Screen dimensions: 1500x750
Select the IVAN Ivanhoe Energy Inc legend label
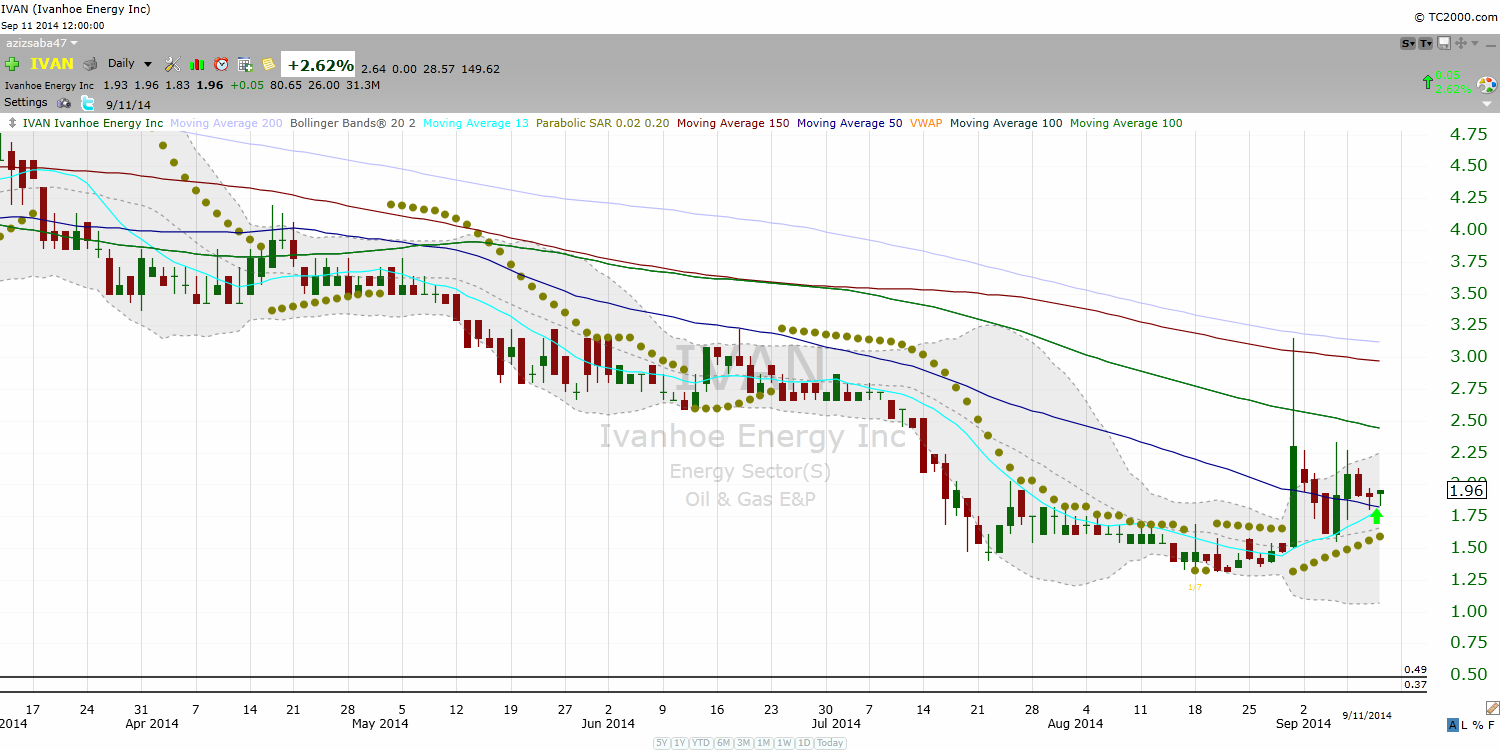click(x=93, y=124)
